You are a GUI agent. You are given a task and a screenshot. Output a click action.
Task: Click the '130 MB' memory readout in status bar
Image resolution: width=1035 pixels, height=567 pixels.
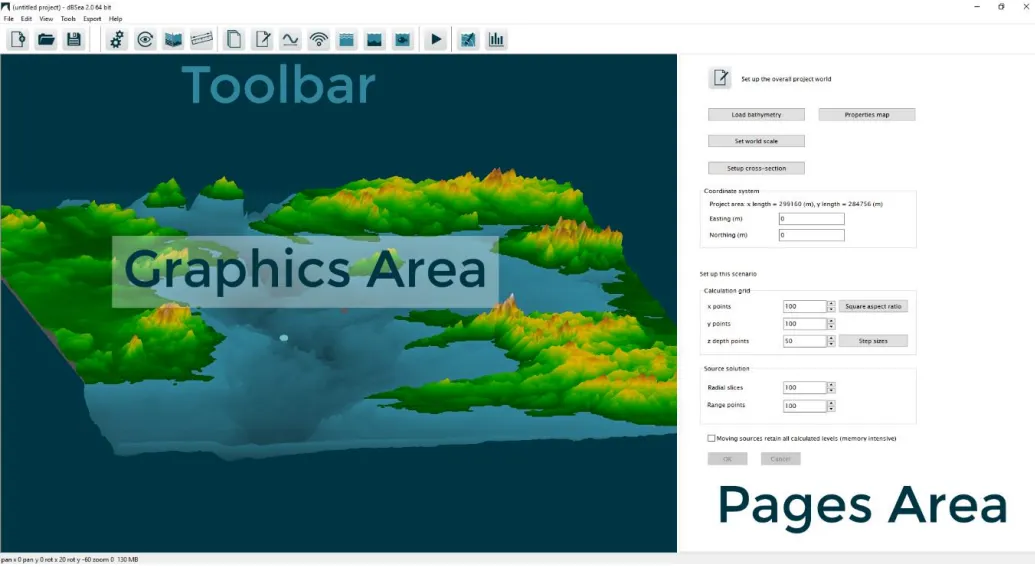tap(128, 560)
